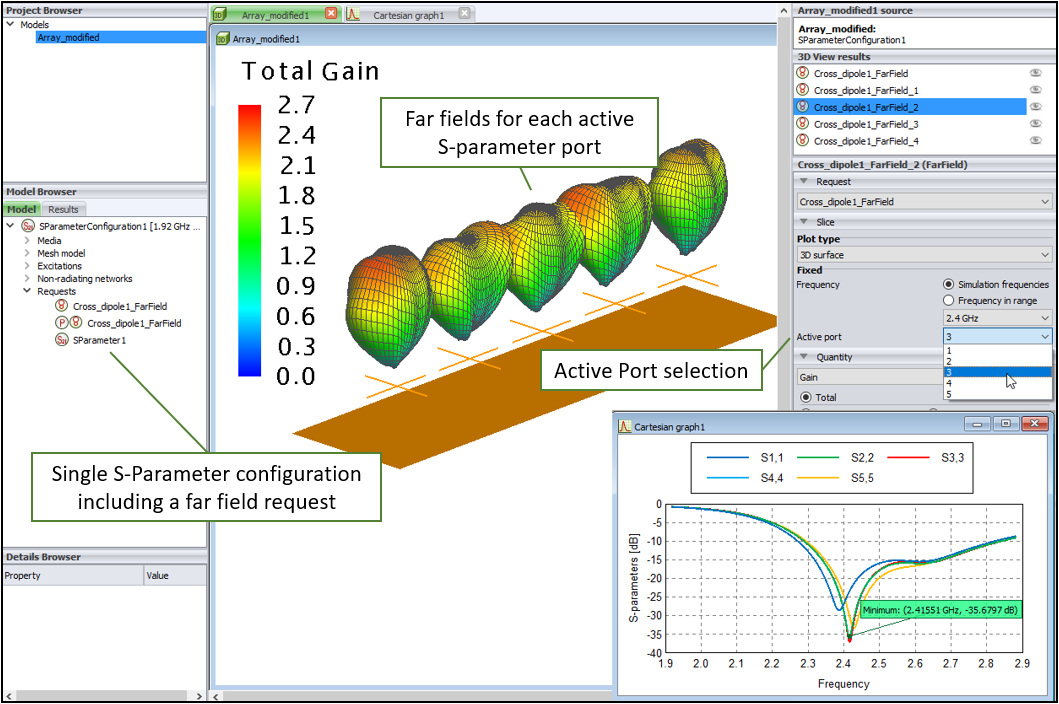Click the far field icon of first Cross_dipole1_FarField request
This screenshot has height=704, width=1059.
click(61, 306)
